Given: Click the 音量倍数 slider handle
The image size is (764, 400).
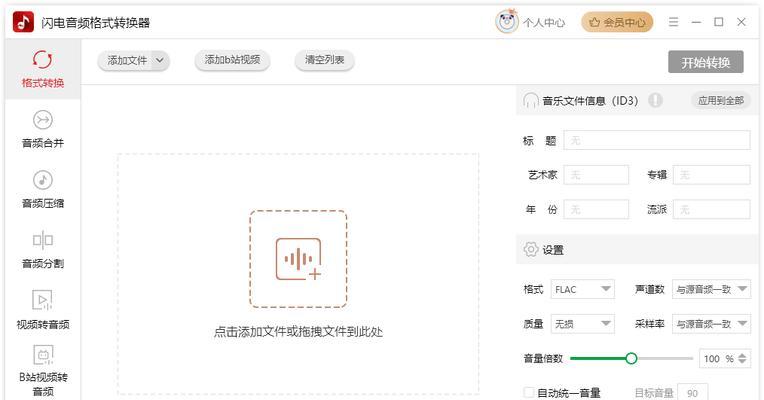Looking at the screenshot, I should click(631, 359).
